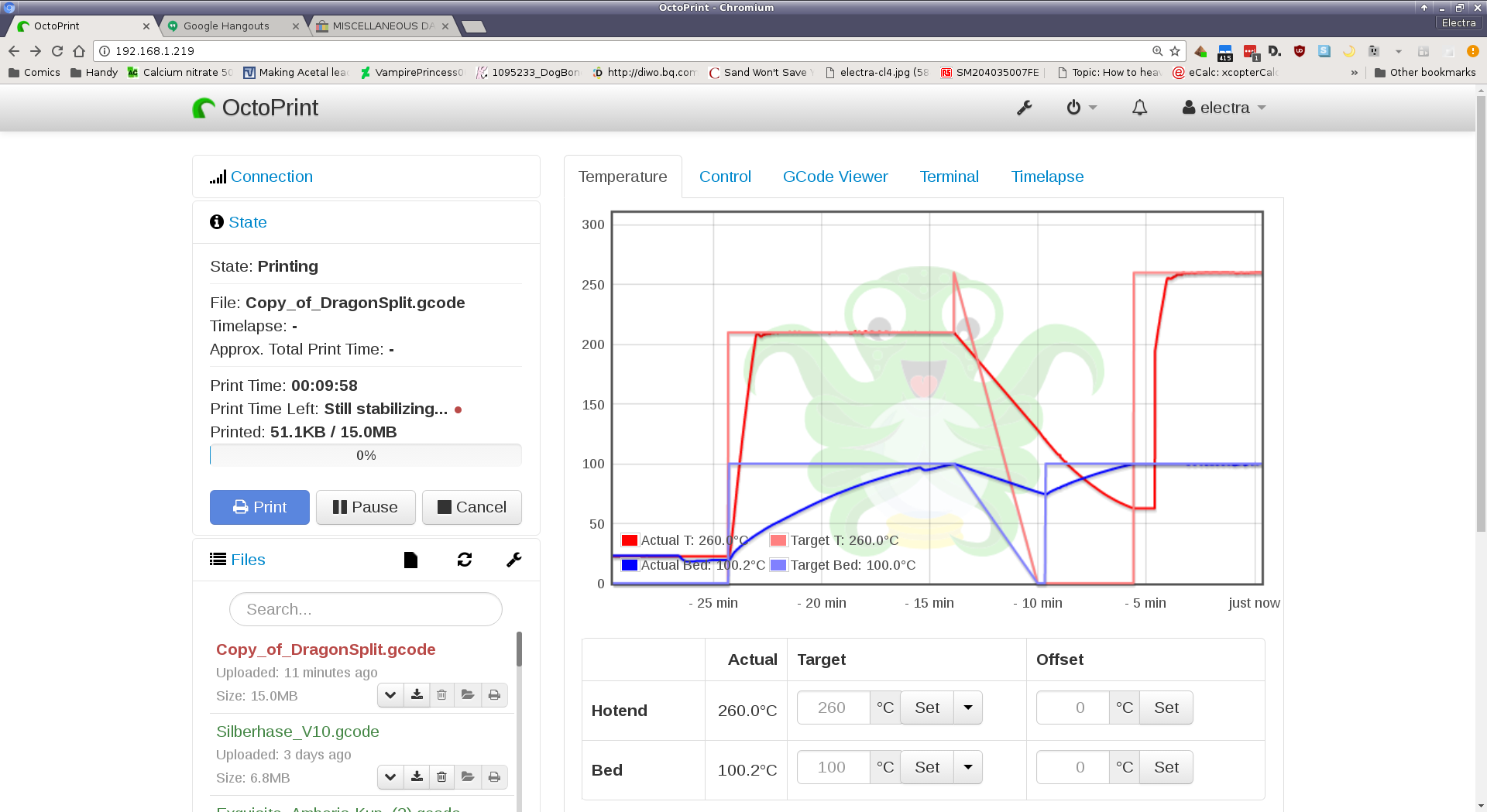The width and height of the screenshot is (1487, 812).
Task: Expand the Connection panel
Action: pyautogui.click(x=271, y=176)
